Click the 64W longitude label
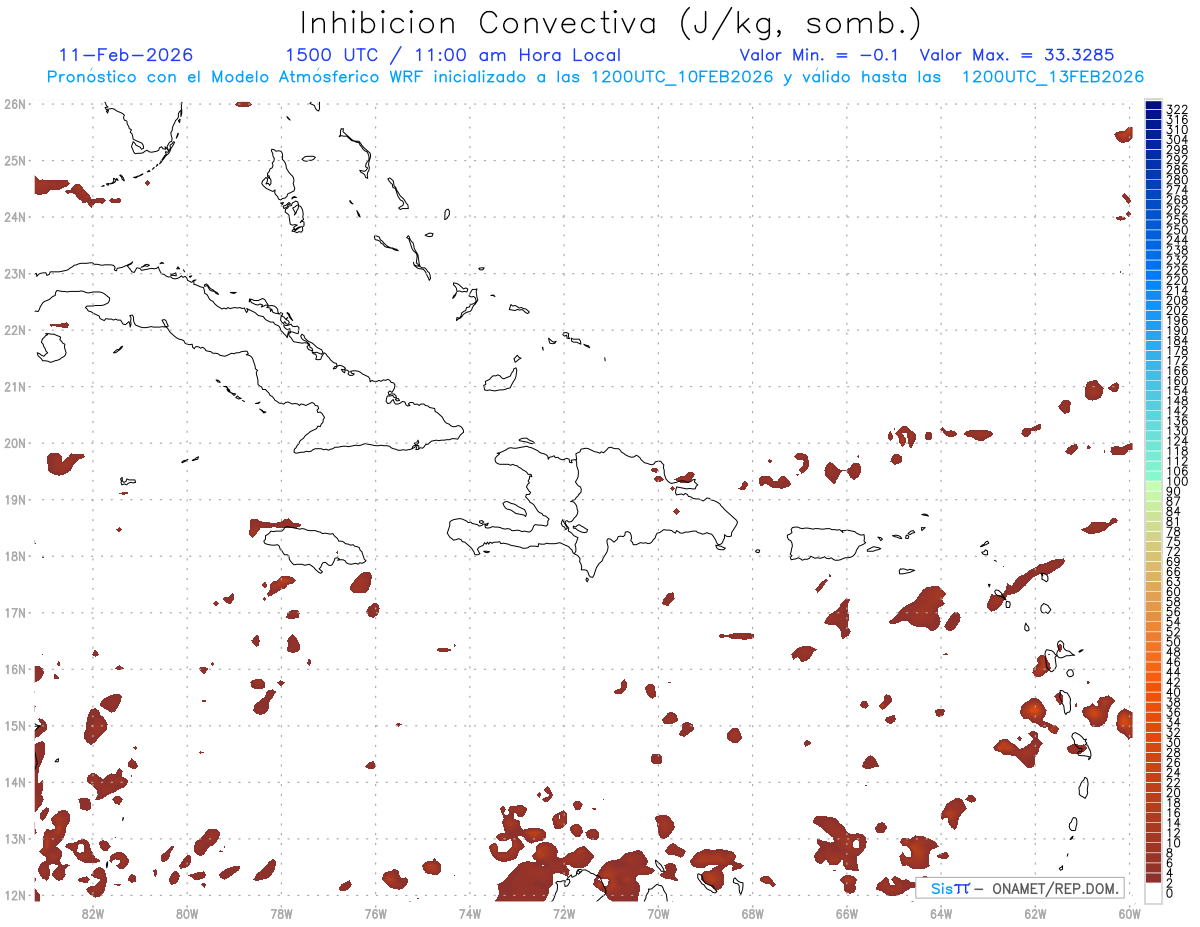The width and height of the screenshot is (1200, 927). 941,913
